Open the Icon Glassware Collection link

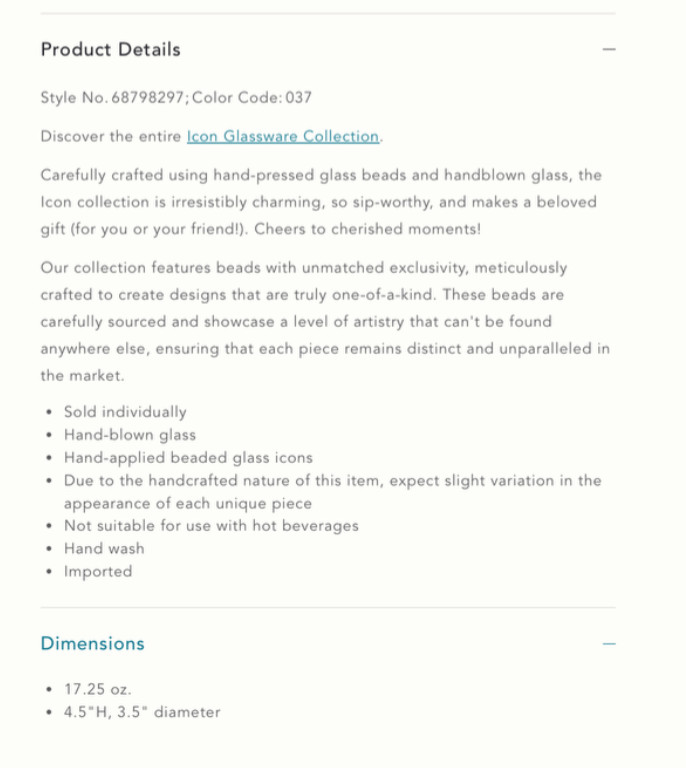tap(283, 136)
